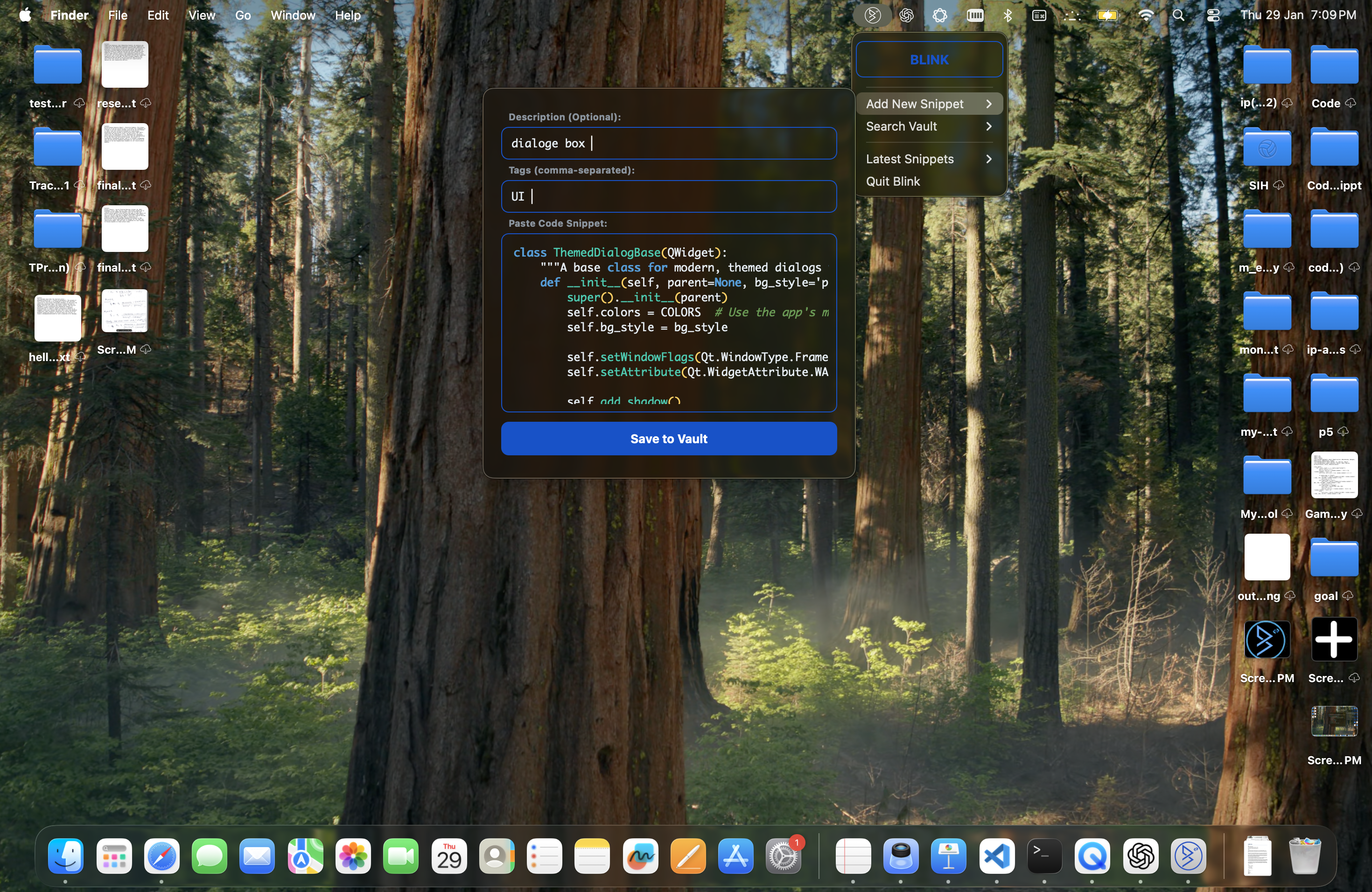Open the Wi-Fi status menu
This screenshot has height=892, width=1372.
(x=1146, y=15)
